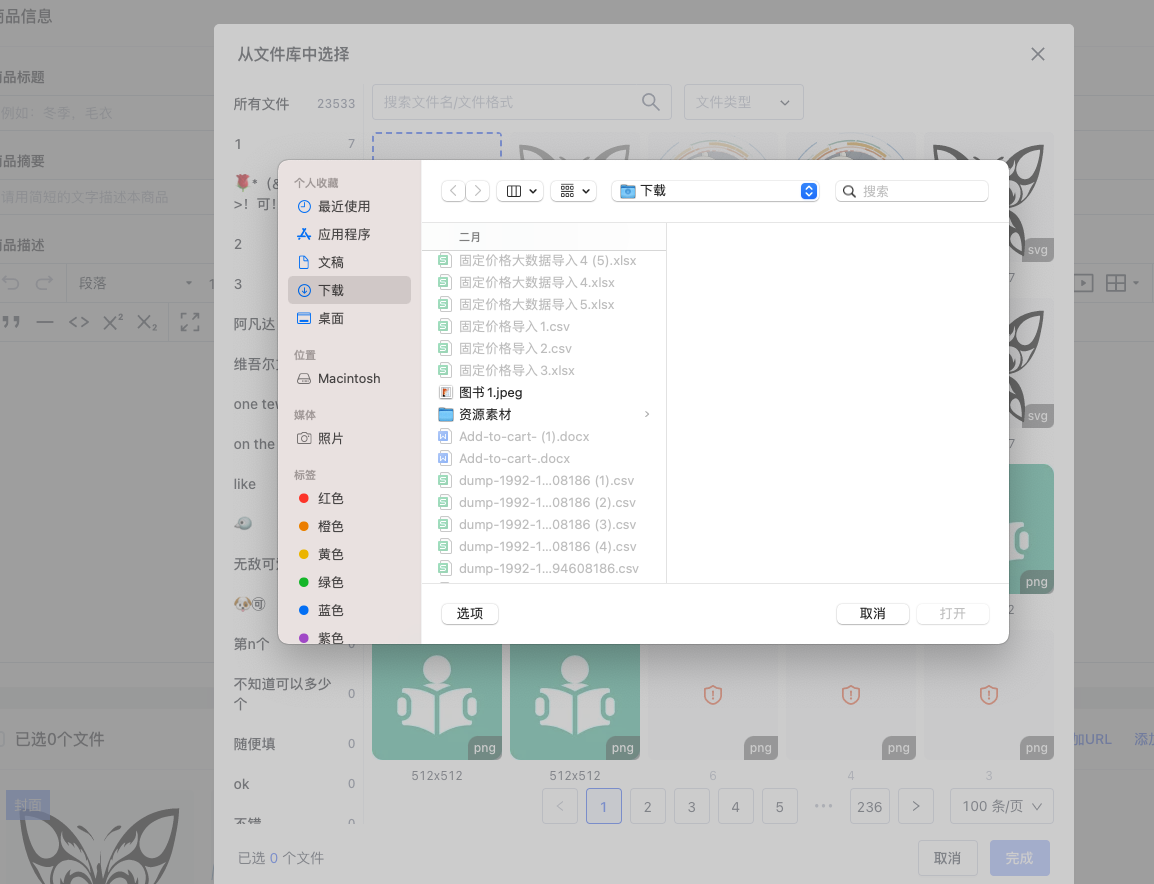The image size is (1154, 884).
Task: Select the 红色 tag
Action: [x=330, y=498]
